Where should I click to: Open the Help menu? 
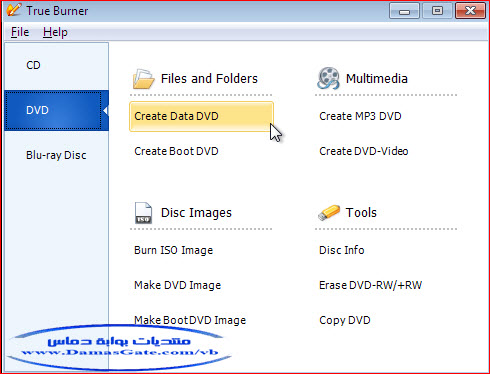(x=55, y=32)
